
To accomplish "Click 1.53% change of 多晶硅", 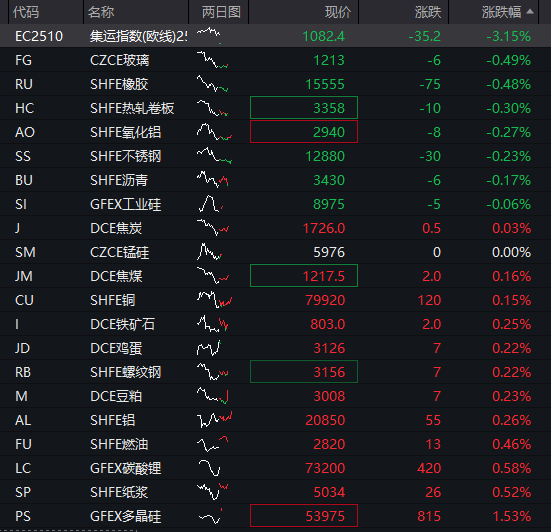I will 511,517.
